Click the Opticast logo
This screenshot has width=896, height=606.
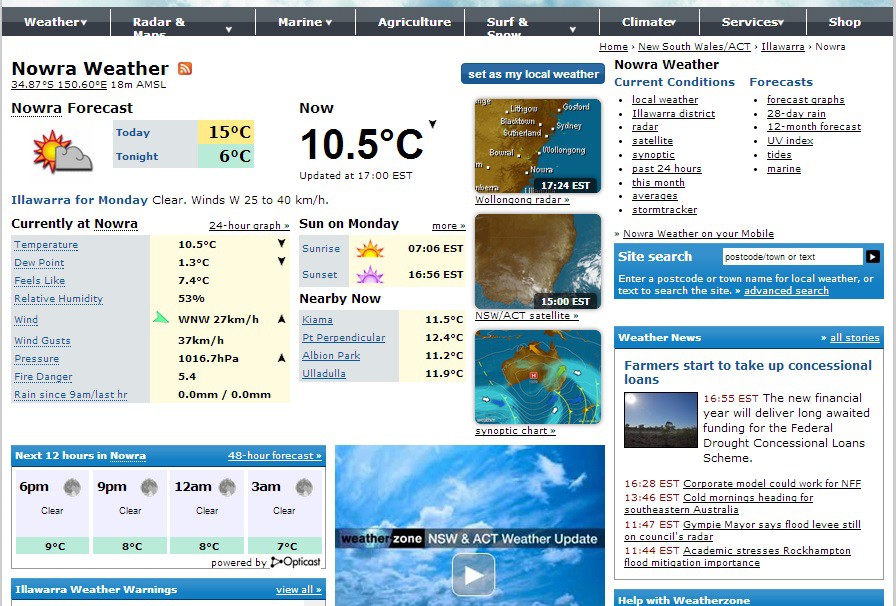coord(295,562)
